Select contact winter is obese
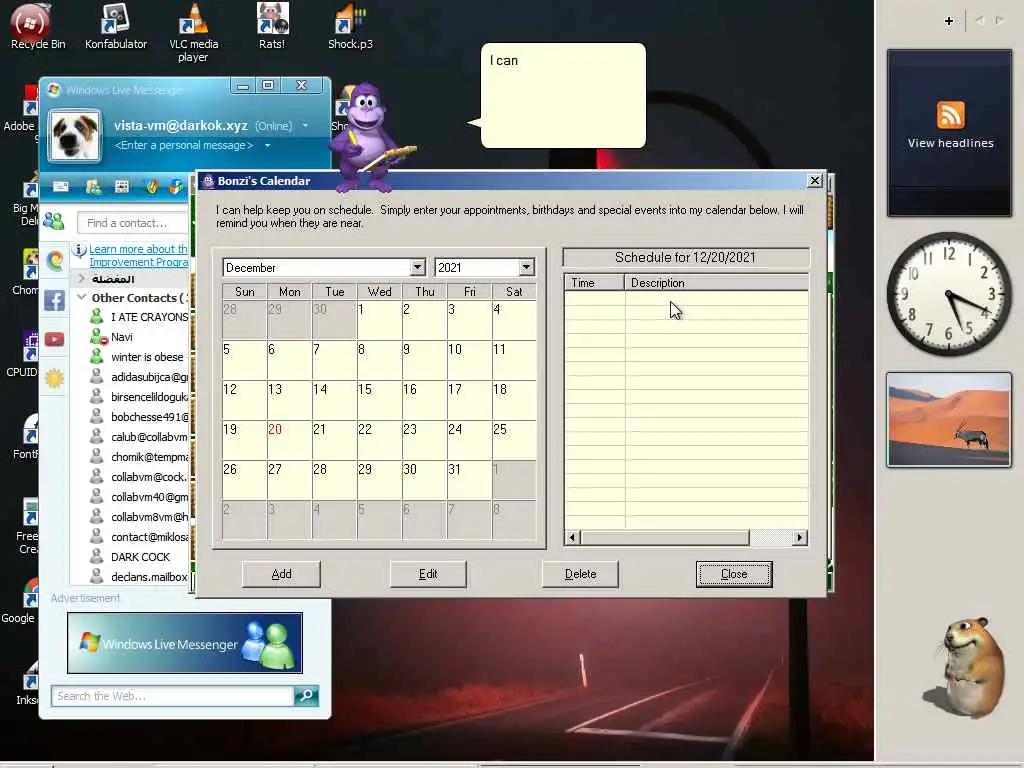Image resolution: width=1024 pixels, height=768 pixels. pyautogui.click(x=147, y=357)
